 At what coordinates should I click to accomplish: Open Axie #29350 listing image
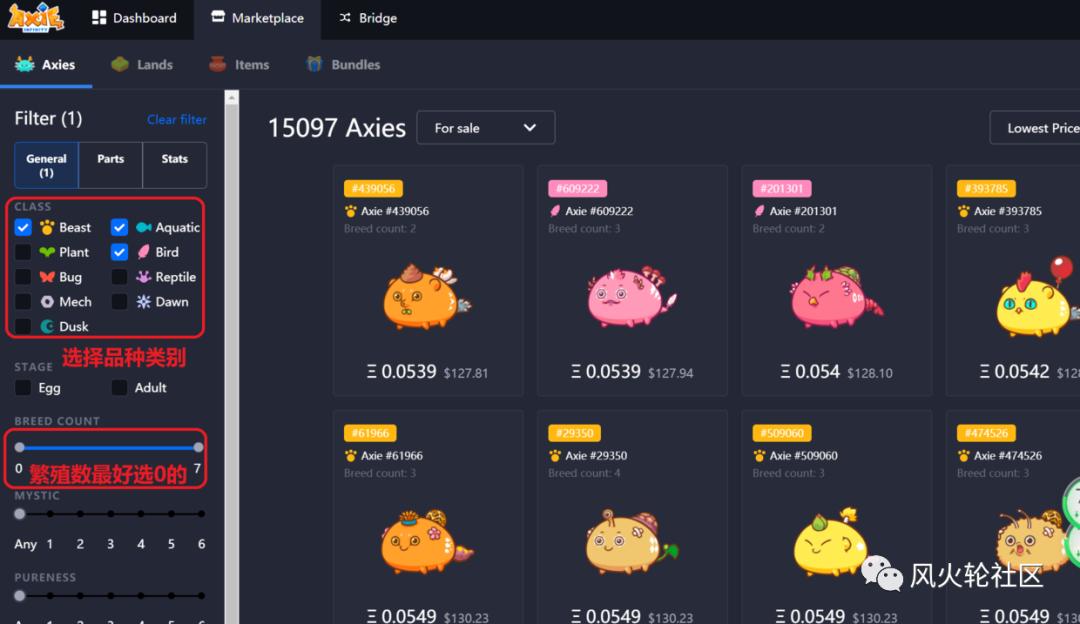click(x=631, y=541)
